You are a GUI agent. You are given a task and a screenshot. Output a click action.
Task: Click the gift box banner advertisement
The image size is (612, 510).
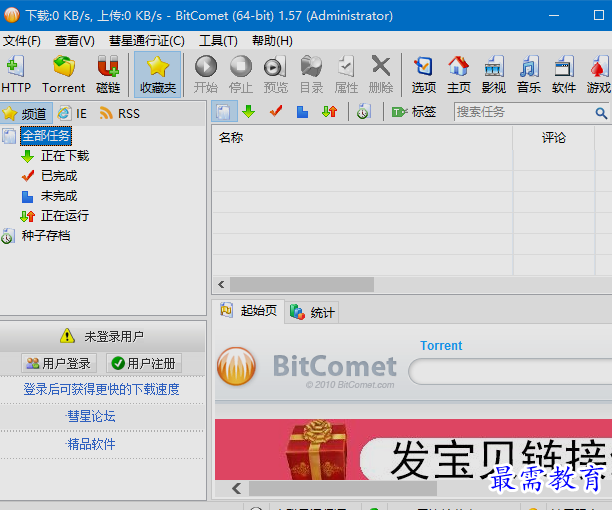[x=413, y=450]
